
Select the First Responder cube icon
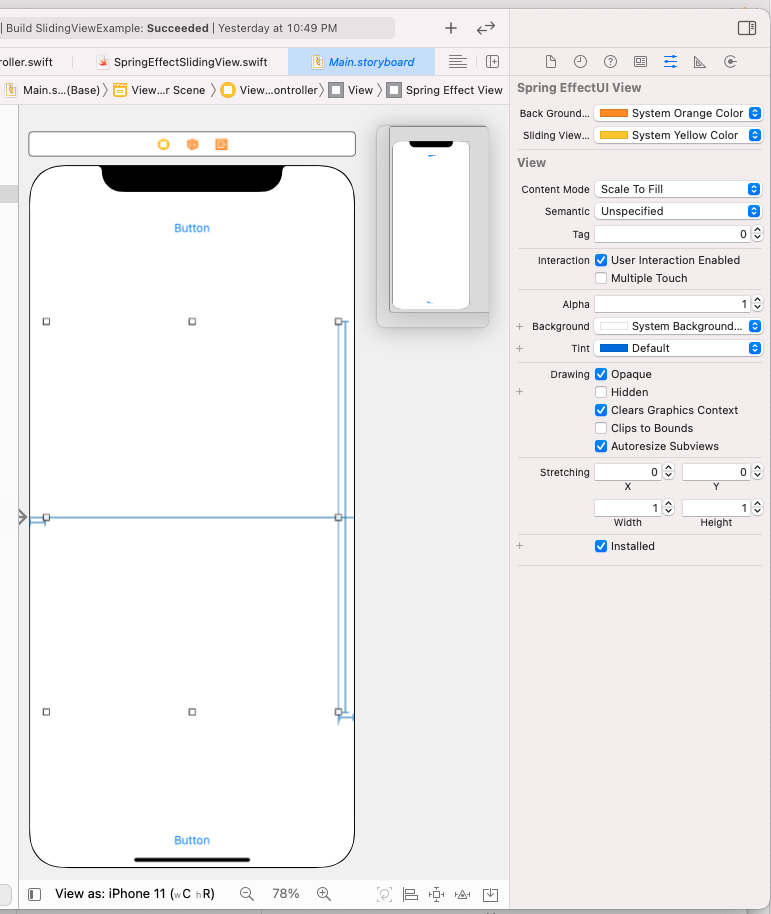pyautogui.click(x=192, y=144)
